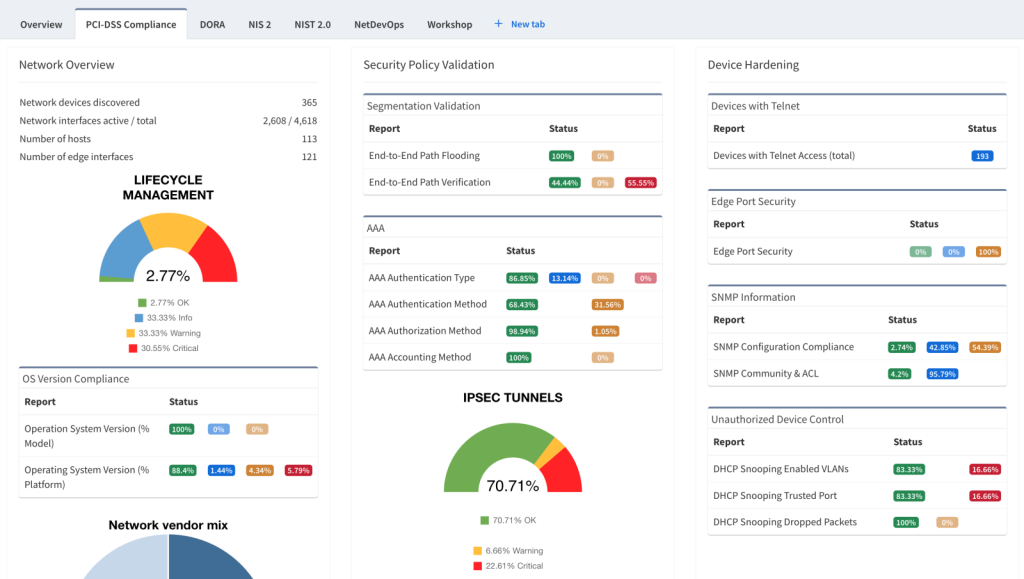1024x579 pixels.
Task: Click the blue 33.33% Info legend swatch
Action: coord(139,318)
